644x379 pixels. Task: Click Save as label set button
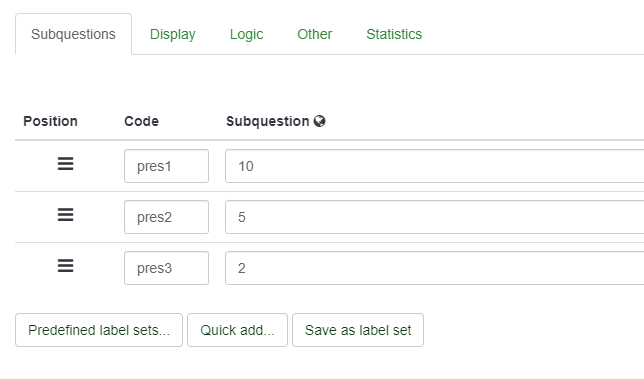coord(358,330)
